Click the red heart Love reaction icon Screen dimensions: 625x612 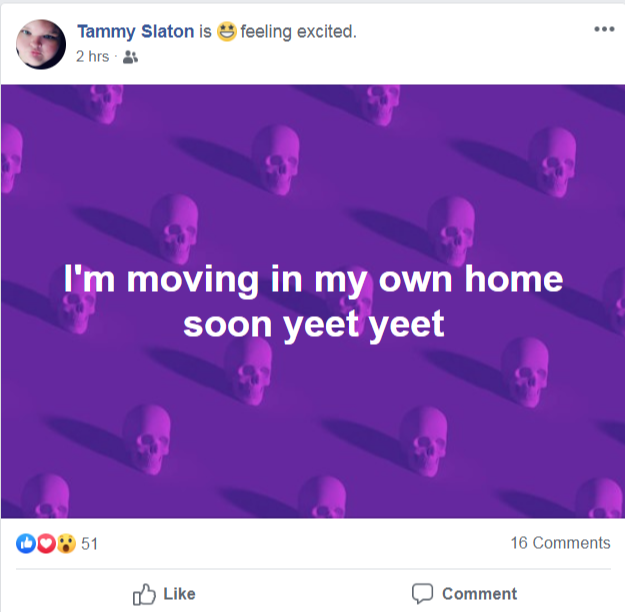[x=46, y=543]
